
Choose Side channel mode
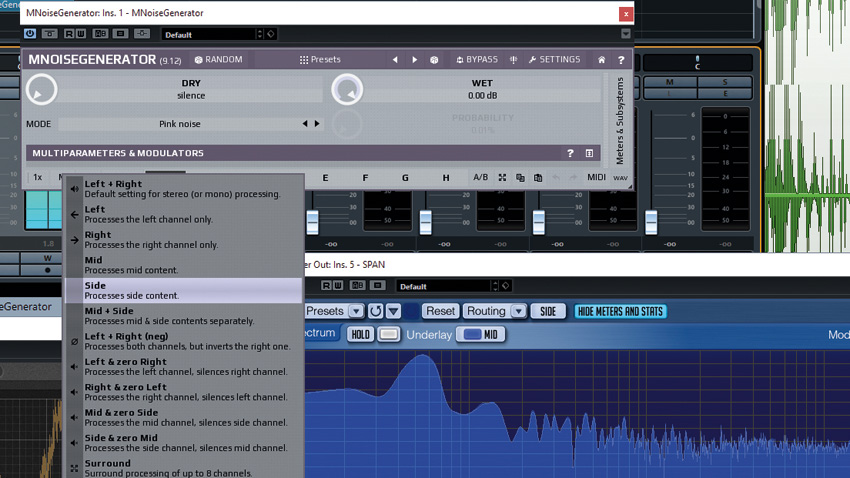click(184, 291)
